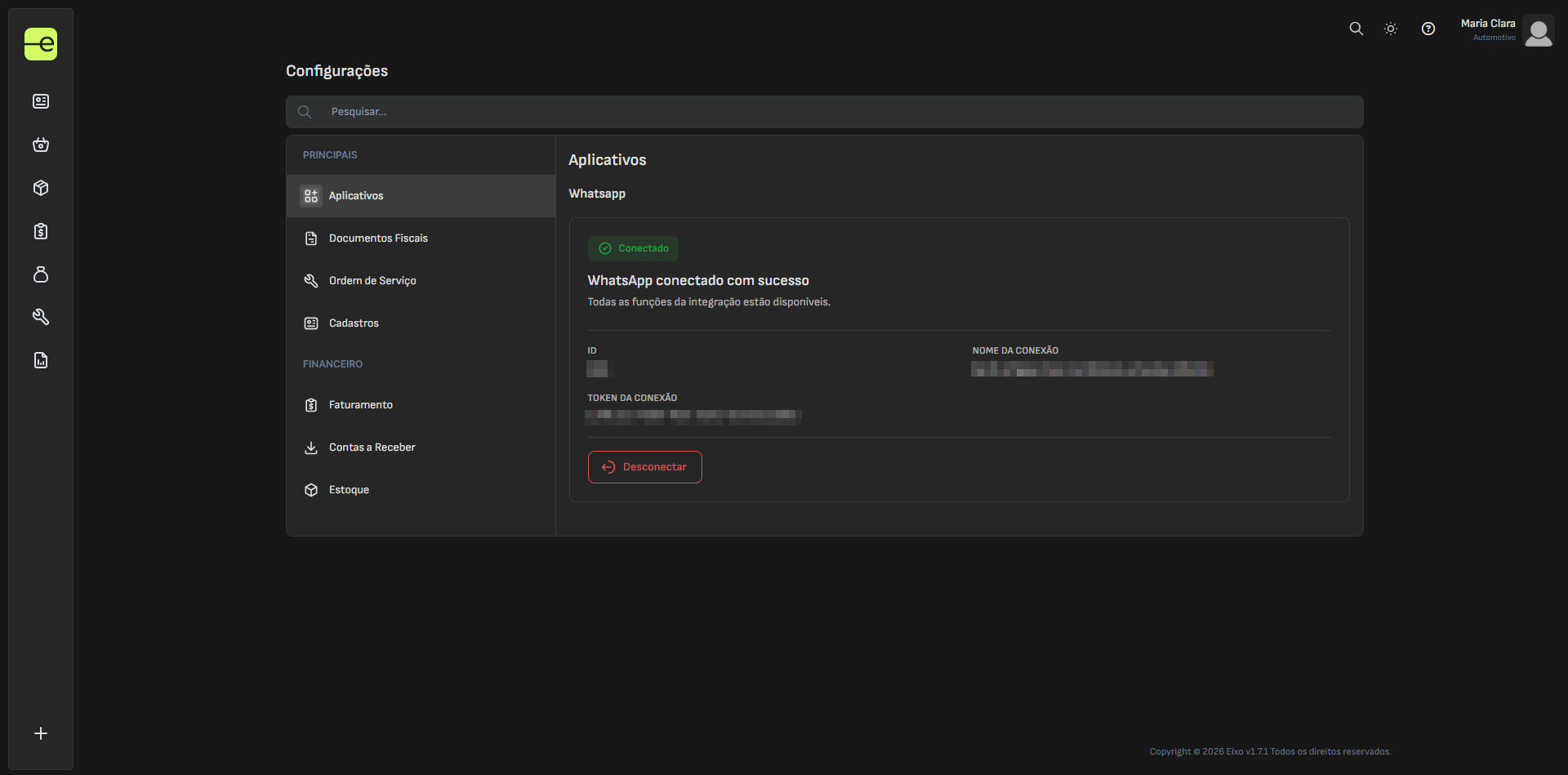The image size is (1568, 775).
Task: Open the package box sidebar icon
Action: coord(41,188)
